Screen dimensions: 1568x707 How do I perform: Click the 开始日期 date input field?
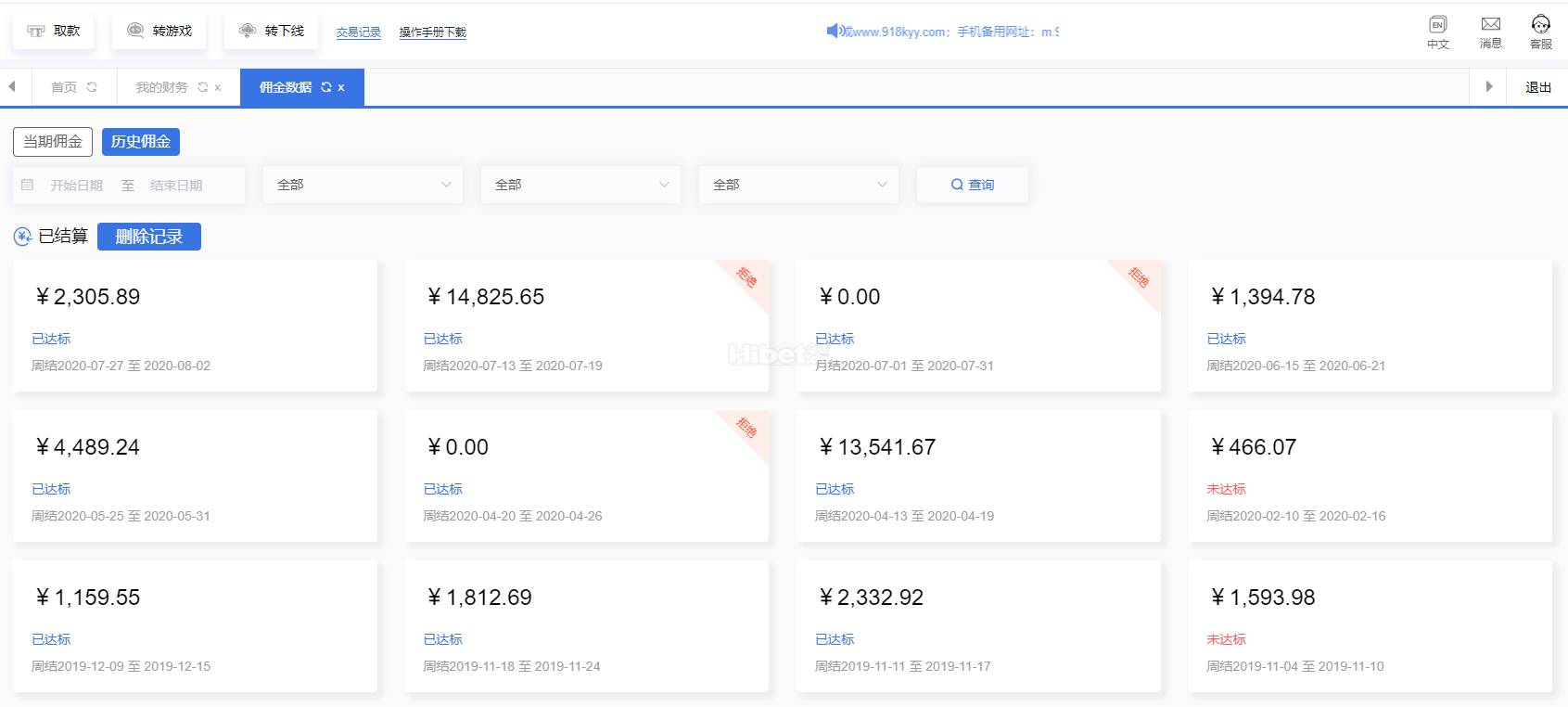[77, 186]
